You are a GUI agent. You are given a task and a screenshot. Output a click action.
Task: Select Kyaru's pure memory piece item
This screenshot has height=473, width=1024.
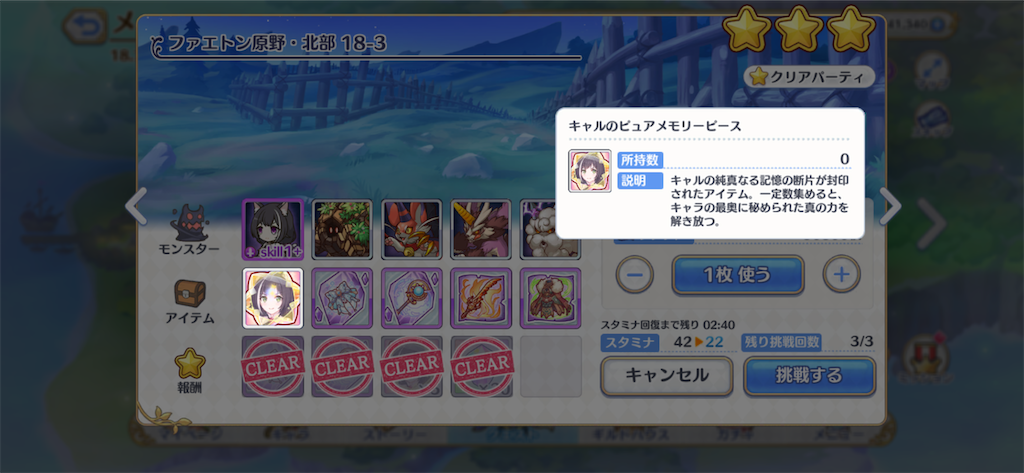click(273, 298)
